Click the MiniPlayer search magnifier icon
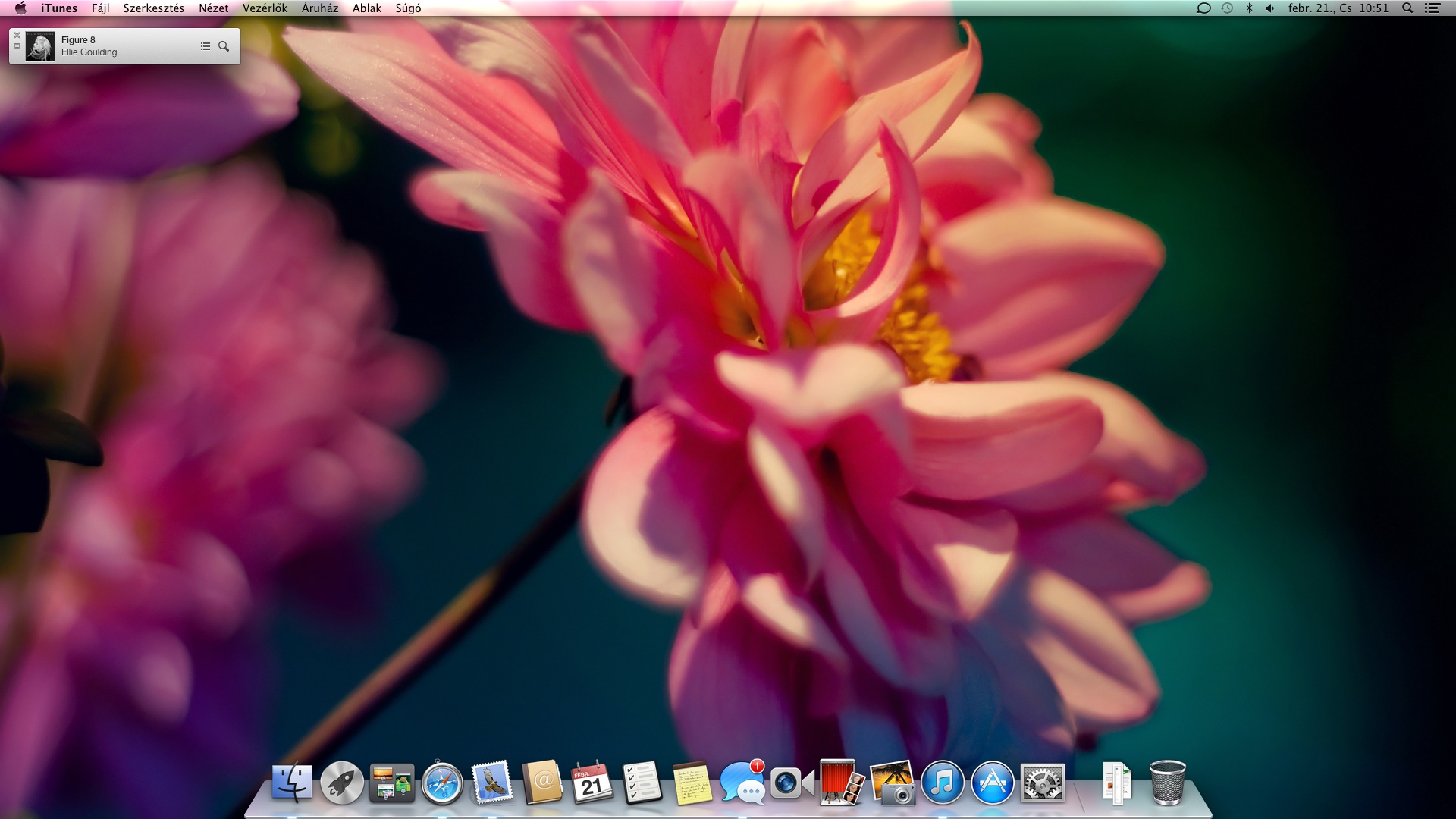 click(x=224, y=46)
